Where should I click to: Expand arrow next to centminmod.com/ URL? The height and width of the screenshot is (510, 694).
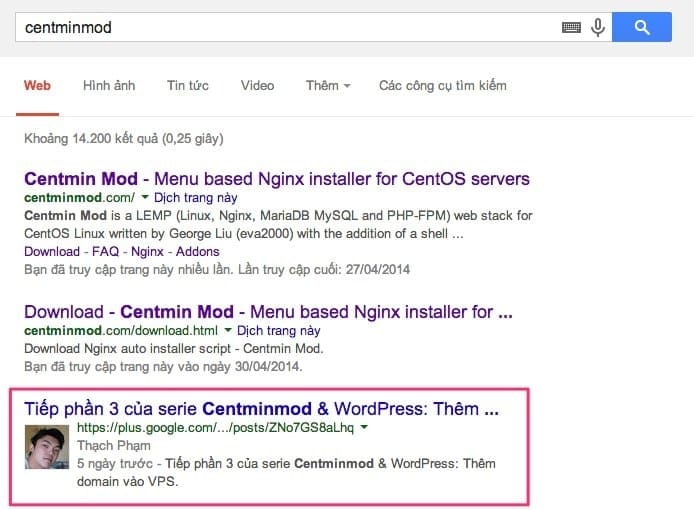[x=145, y=197]
